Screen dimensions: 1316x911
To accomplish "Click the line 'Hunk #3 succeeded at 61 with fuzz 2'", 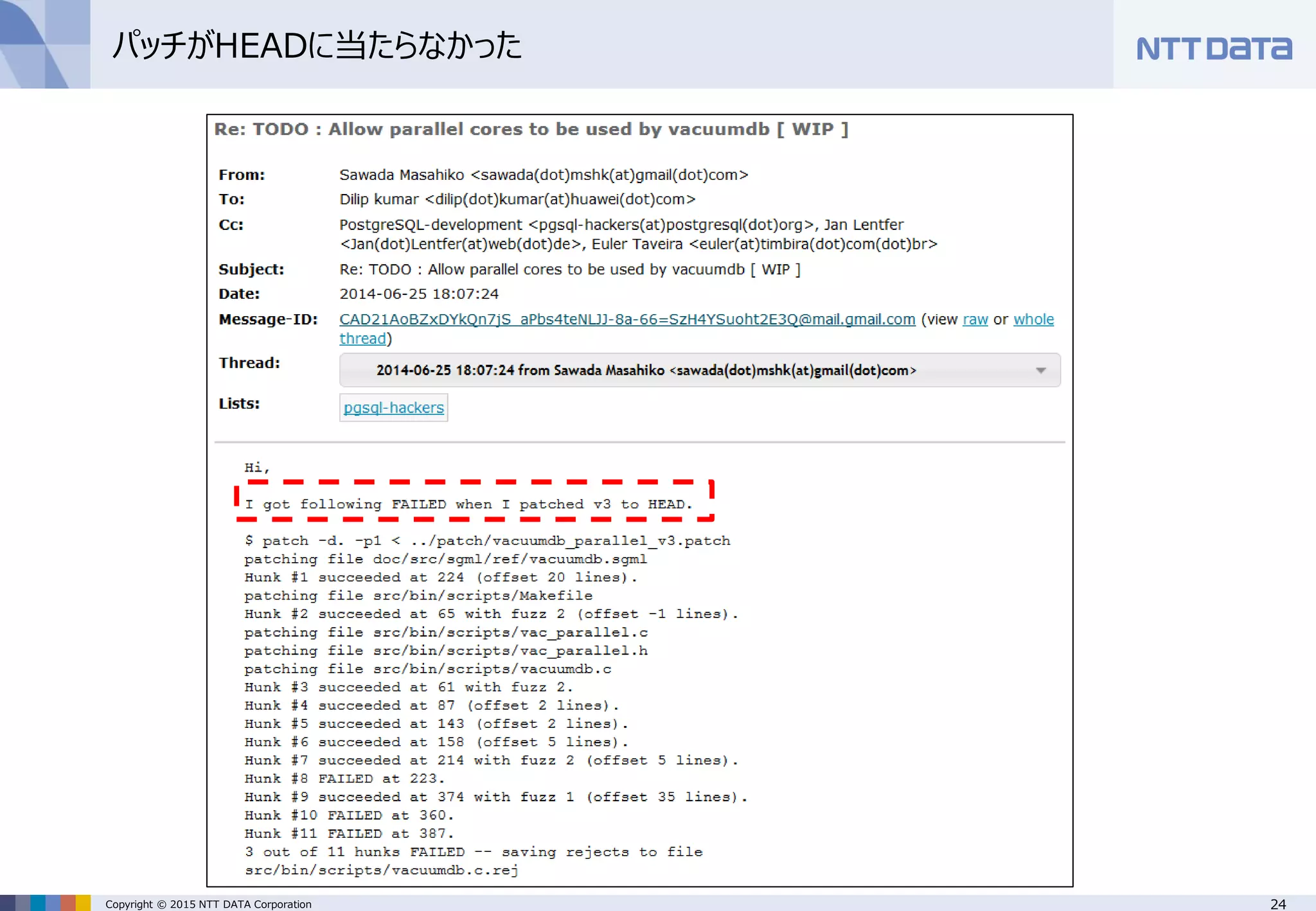I will (409, 687).
